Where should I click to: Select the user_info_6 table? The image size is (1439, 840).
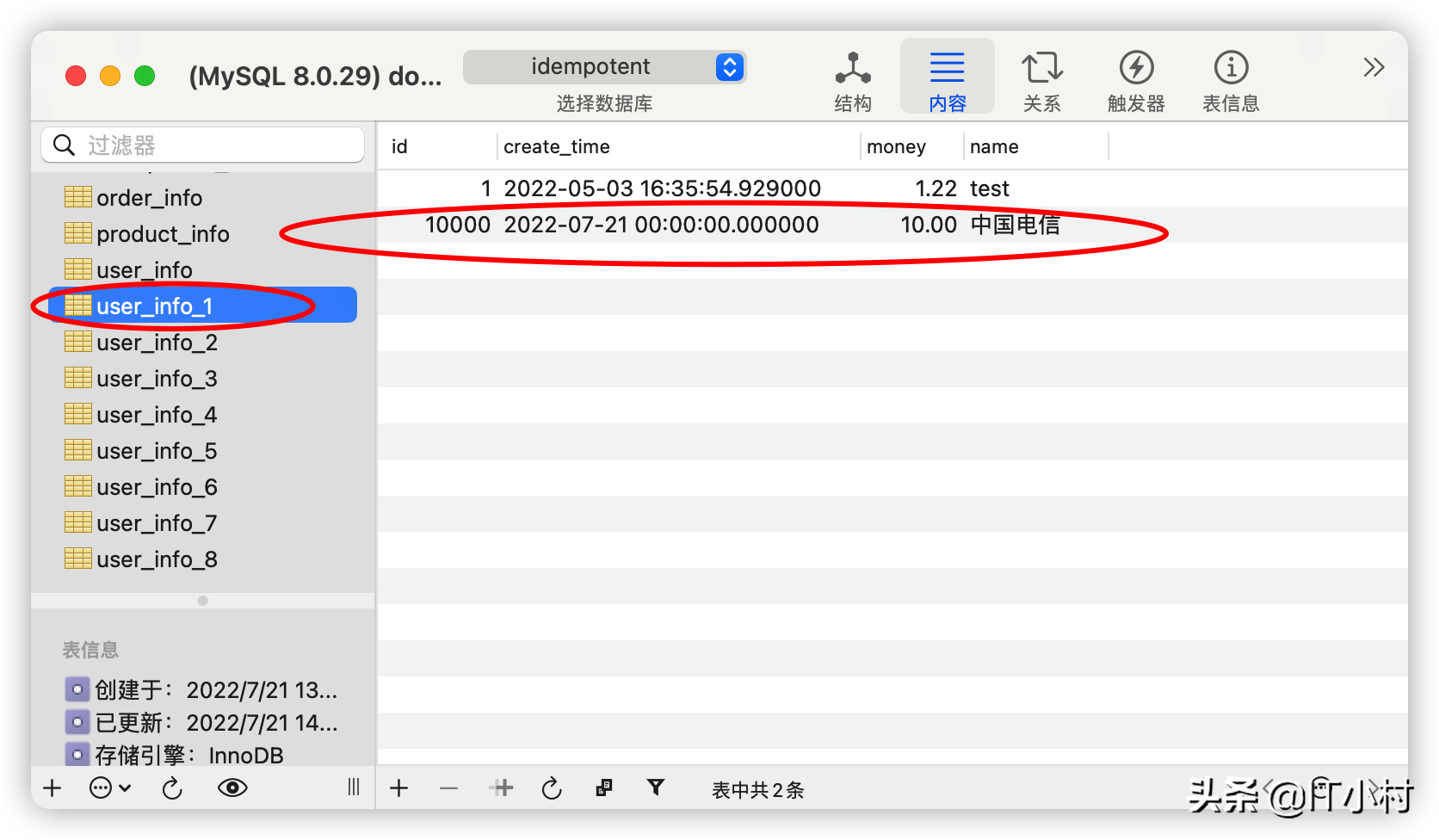(203, 487)
